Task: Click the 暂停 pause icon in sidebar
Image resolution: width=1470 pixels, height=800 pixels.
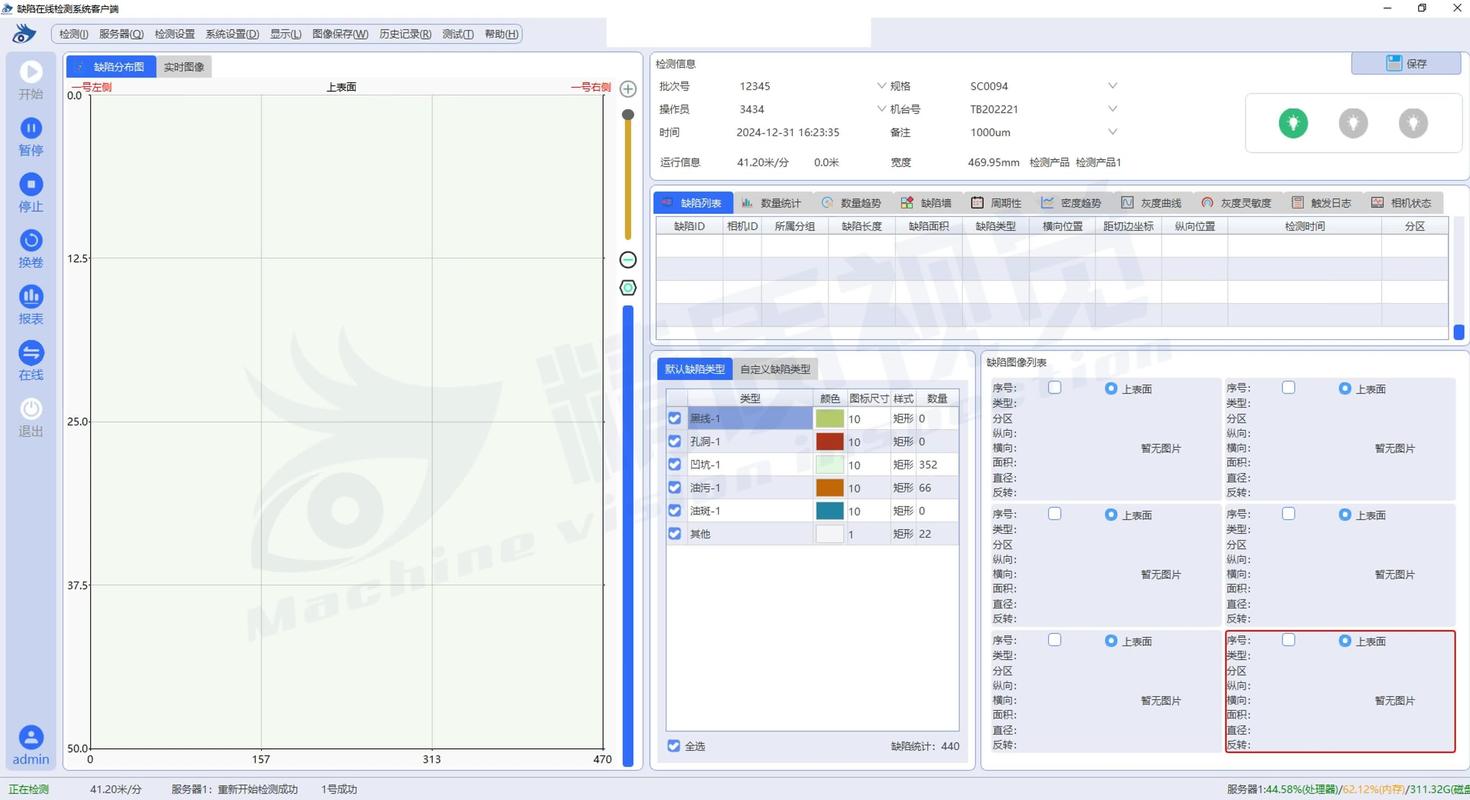Action: click(x=31, y=128)
